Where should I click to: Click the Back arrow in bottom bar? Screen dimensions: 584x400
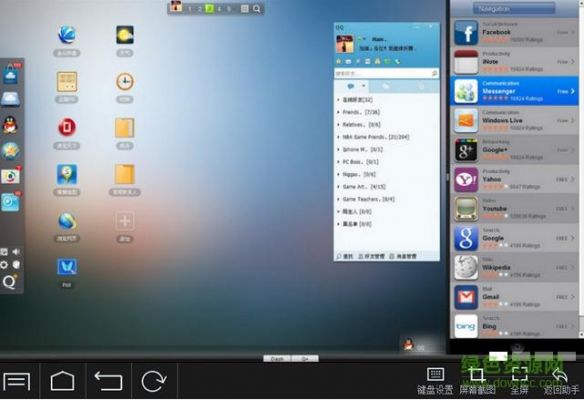(108, 381)
